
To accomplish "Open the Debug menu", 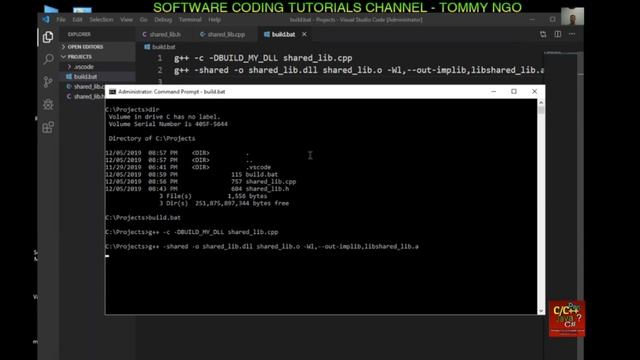I will (x=163, y=20).
